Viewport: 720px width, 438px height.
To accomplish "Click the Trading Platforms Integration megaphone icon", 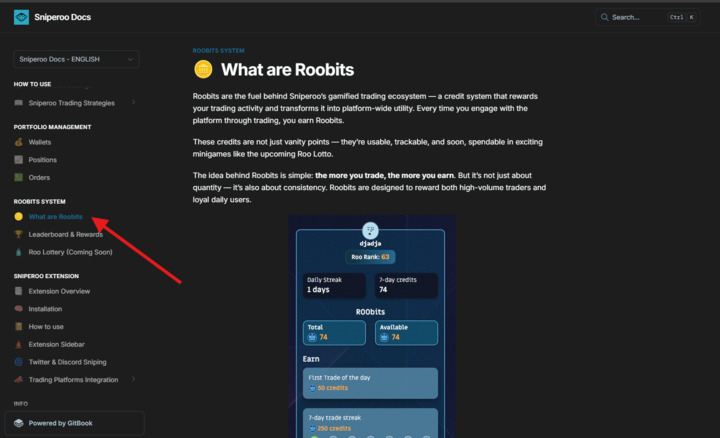I will click(x=18, y=380).
